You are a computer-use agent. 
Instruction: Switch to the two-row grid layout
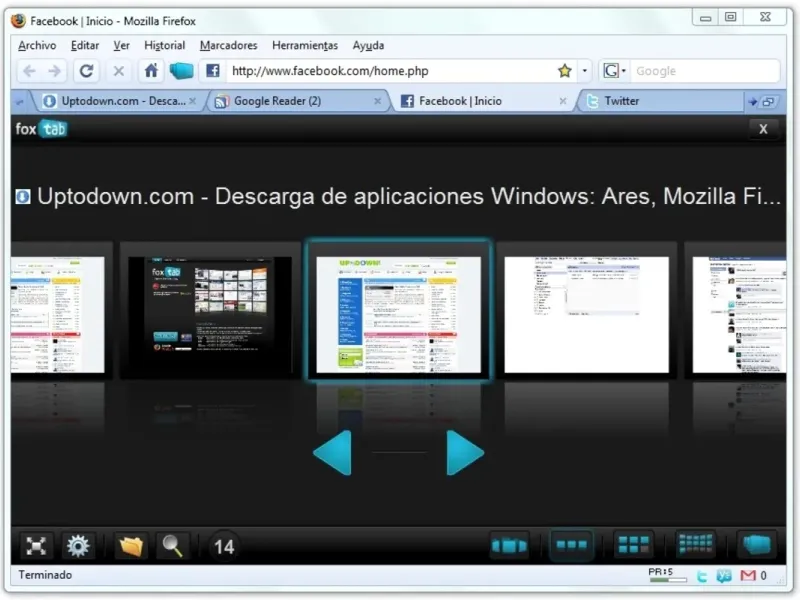click(633, 545)
